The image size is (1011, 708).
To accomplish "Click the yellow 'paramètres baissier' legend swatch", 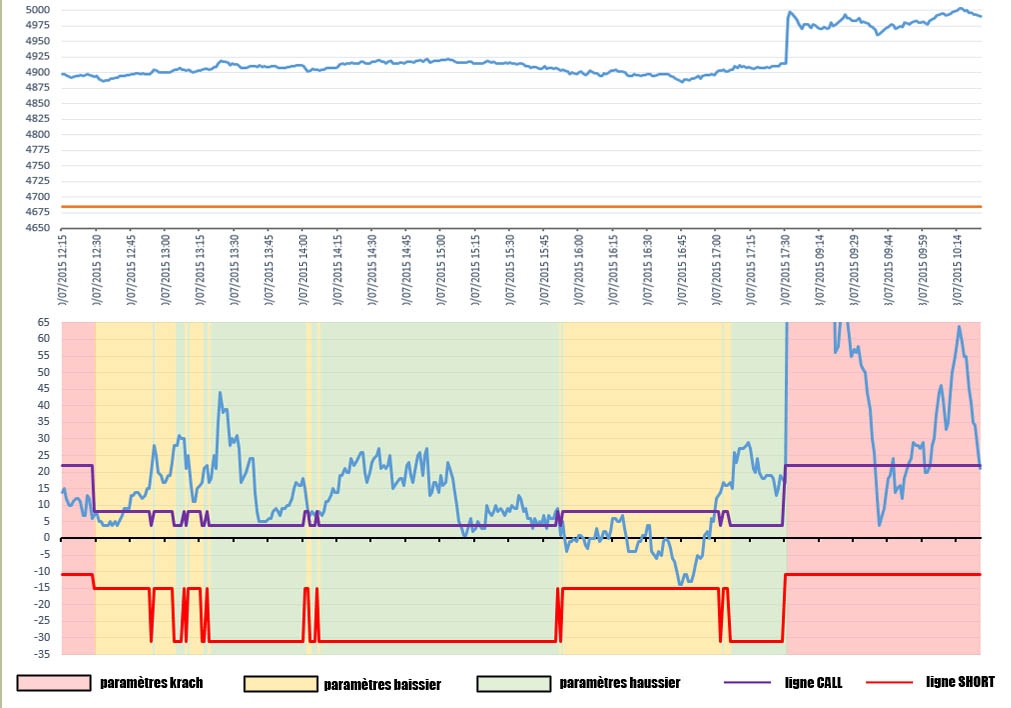I will pyautogui.click(x=281, y=684).
